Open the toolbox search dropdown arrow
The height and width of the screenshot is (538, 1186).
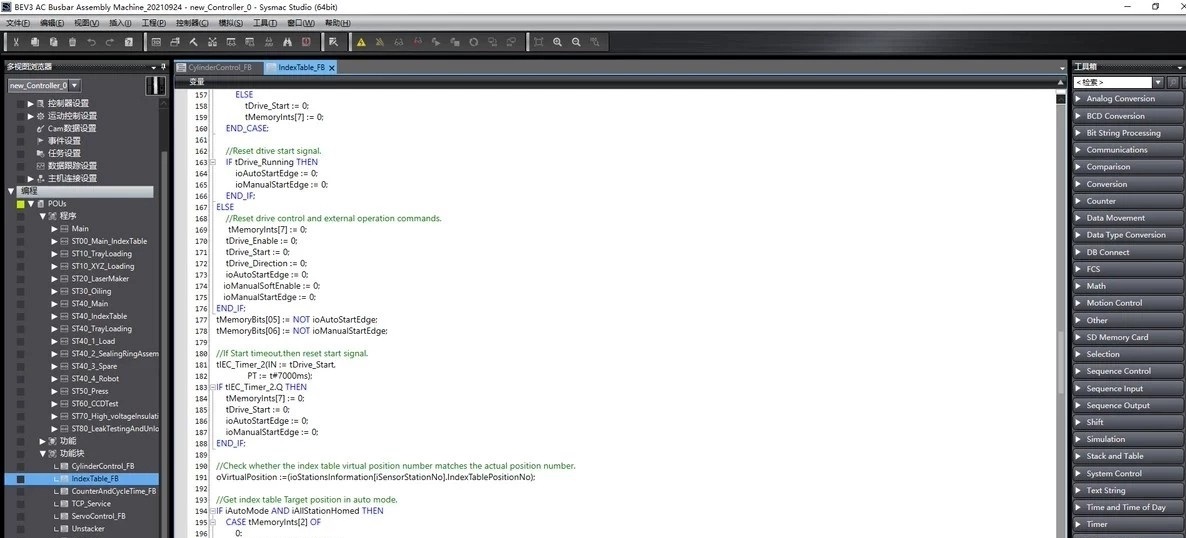click(x=1158, y=82)
